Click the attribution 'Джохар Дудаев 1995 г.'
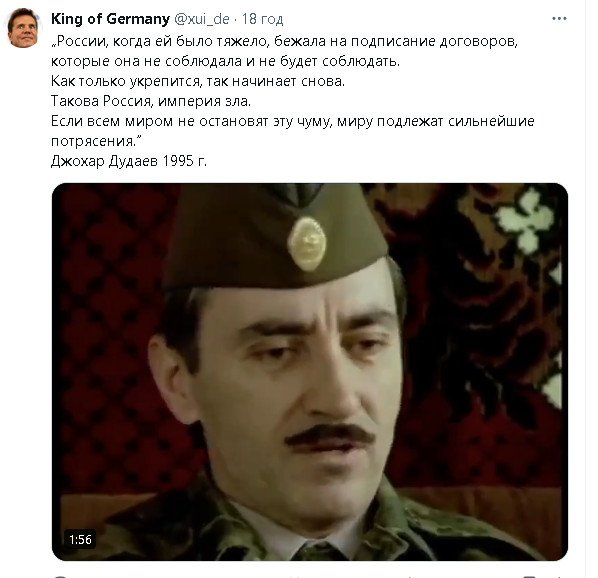598x578 pixels. [129, 161]
